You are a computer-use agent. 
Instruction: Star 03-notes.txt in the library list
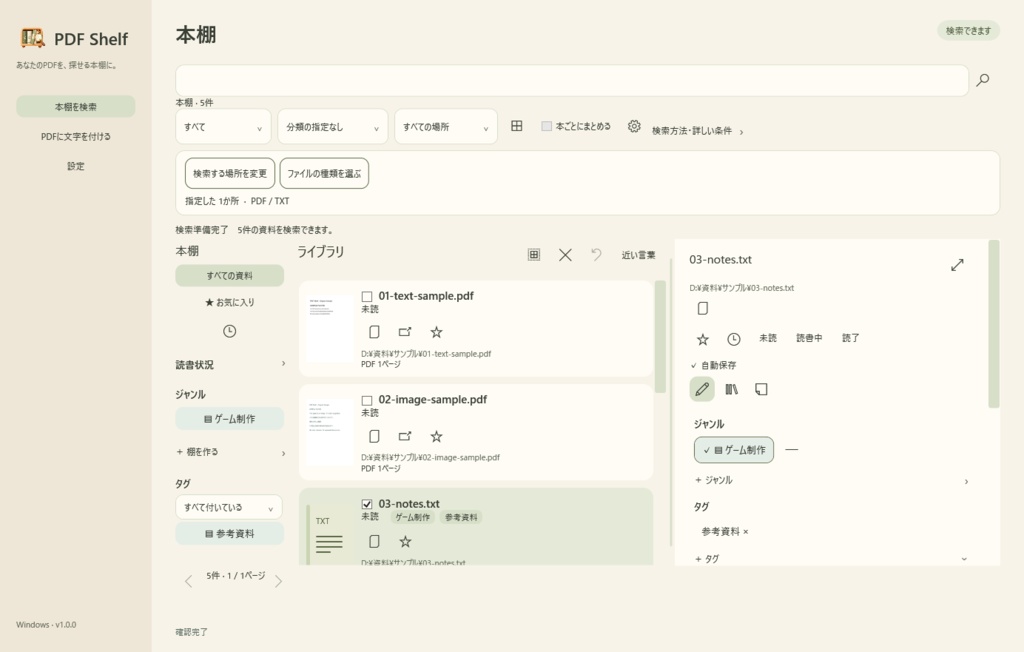(406, 541)
